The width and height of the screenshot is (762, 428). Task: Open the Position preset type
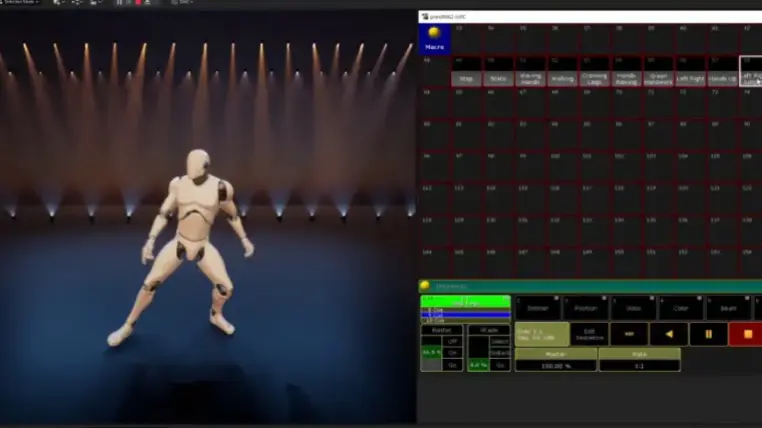tap(585, 308)
